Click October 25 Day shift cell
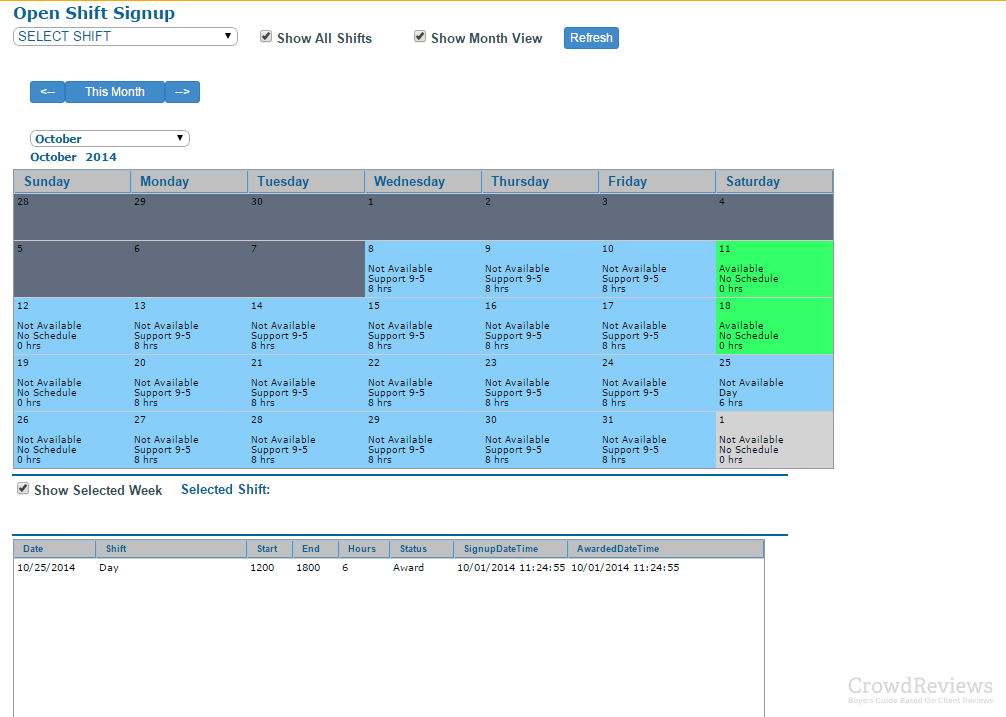The width and height of the screenshot is (1006, 717). tap(773, 383)
